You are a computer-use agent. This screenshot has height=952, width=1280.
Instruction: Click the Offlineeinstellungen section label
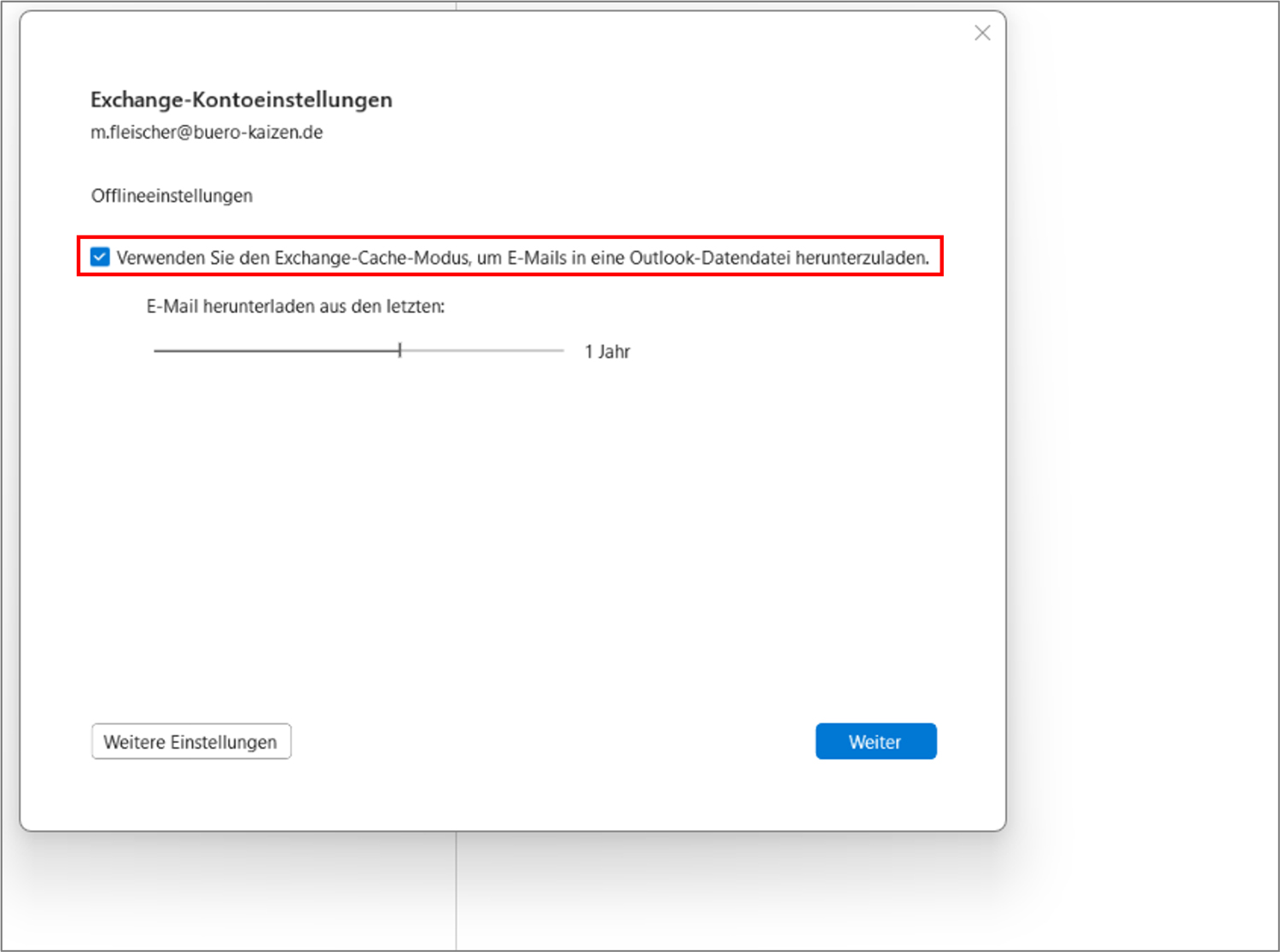(172, 195)
